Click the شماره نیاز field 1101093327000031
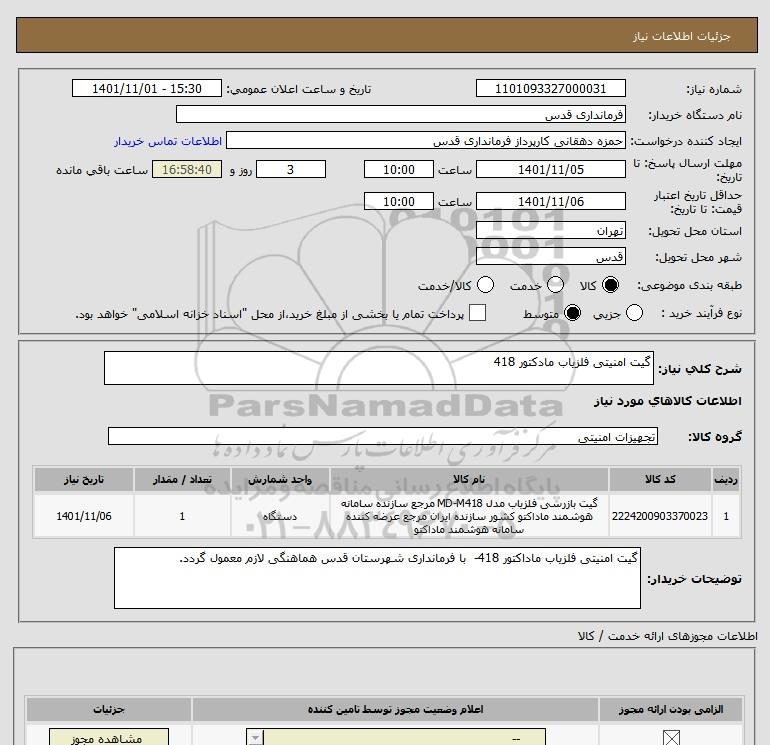Image resolution: width=770 pixels, height=745 pixels. 550,88
